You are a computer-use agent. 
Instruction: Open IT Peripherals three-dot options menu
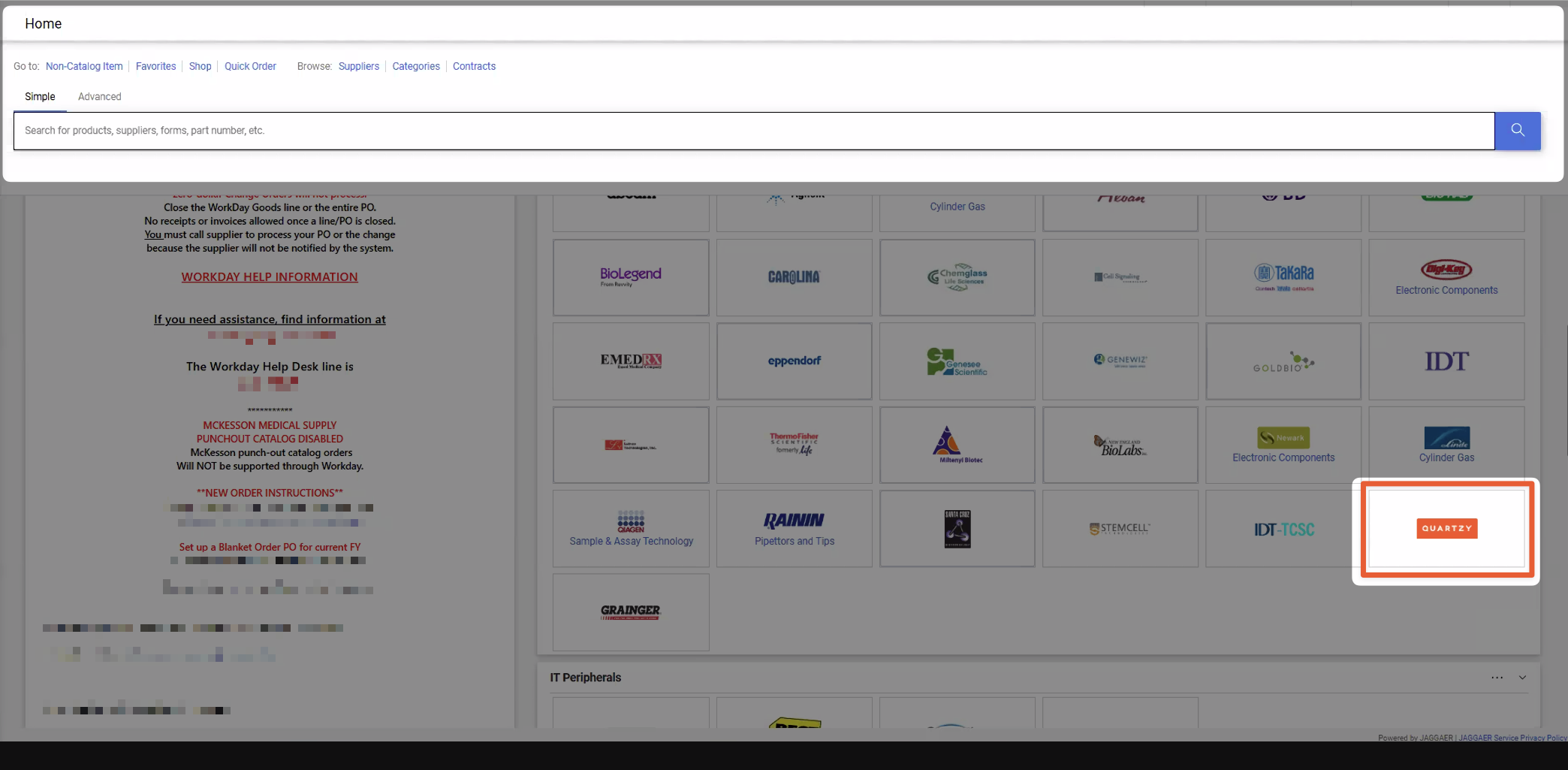(x=1497, y=678)
